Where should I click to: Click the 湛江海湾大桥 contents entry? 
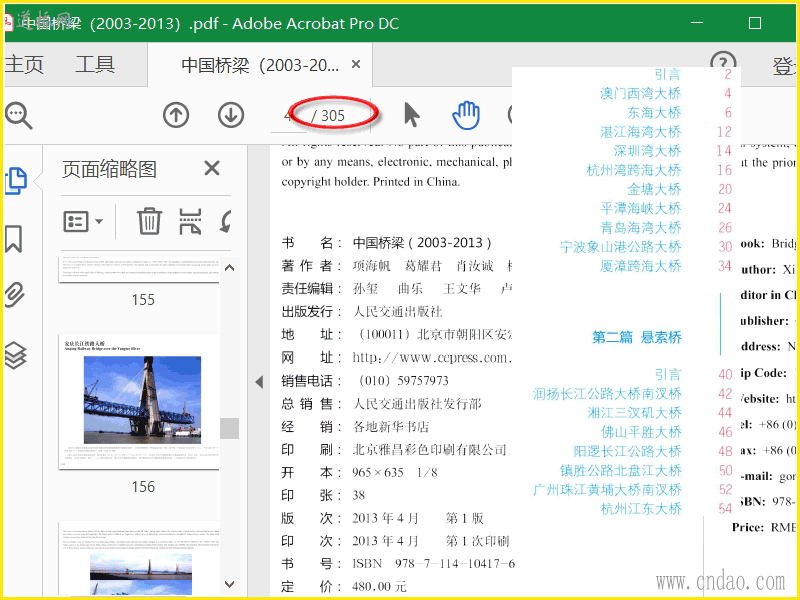(640, 132)
